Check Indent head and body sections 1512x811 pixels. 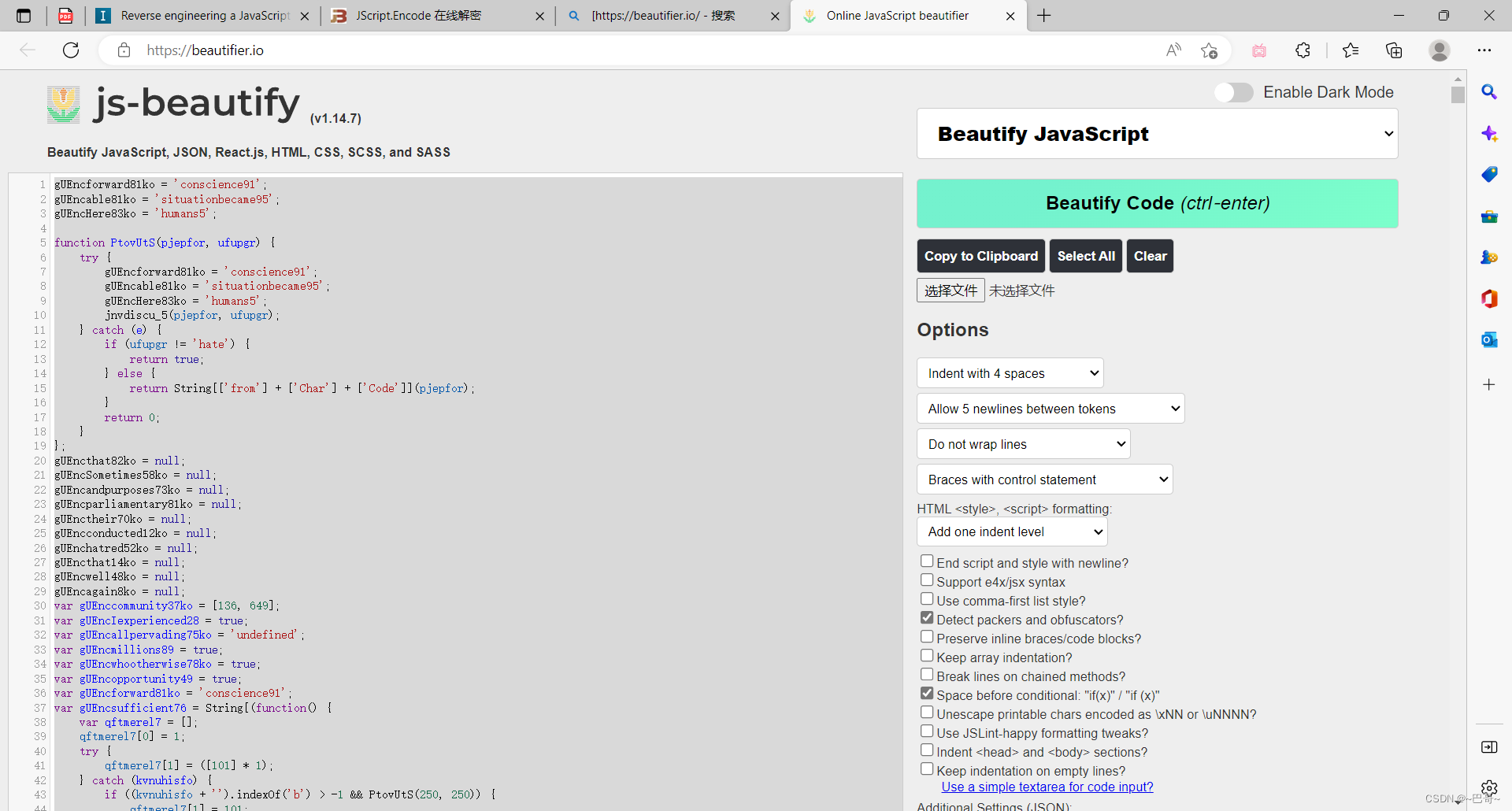click(x=927, y=750)
